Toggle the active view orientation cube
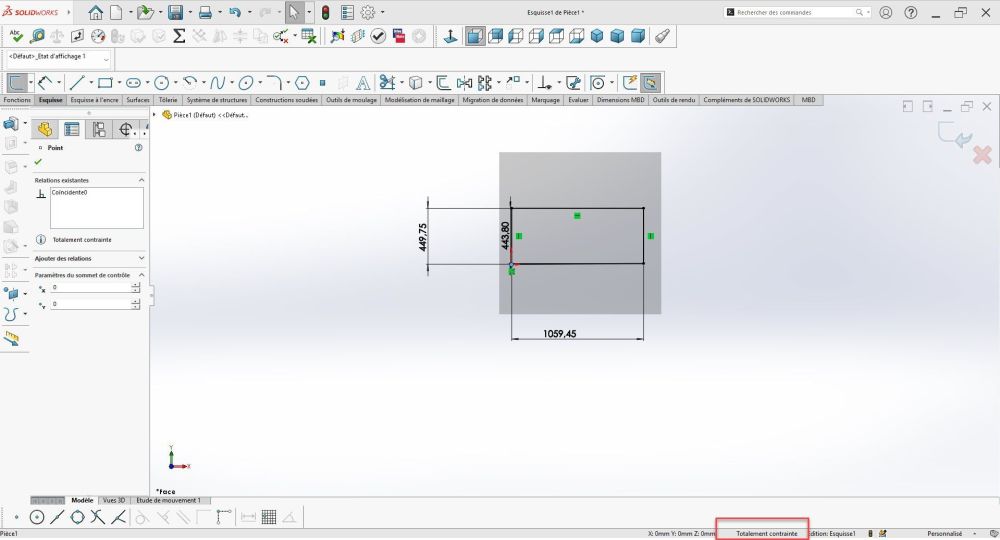Viewport: 1000px width, 540px height. click(x=474, y=36)
